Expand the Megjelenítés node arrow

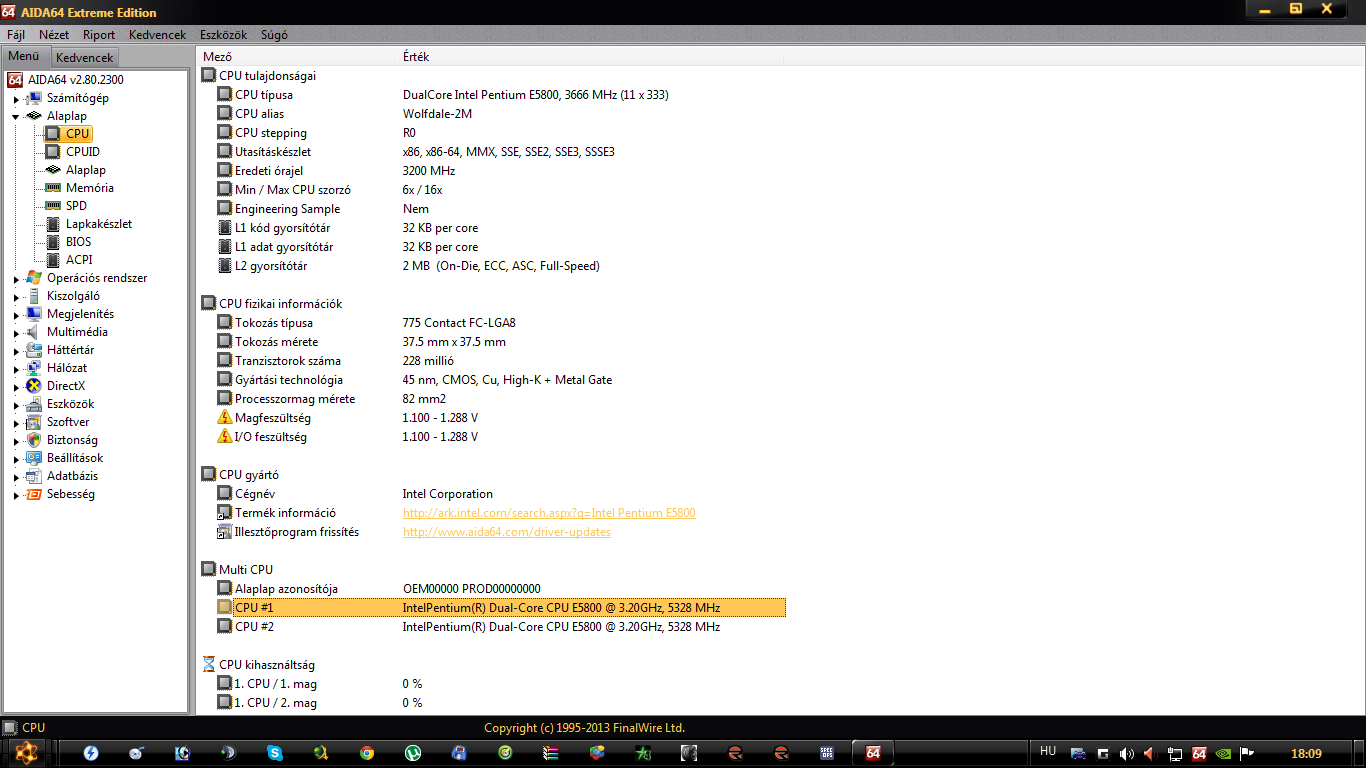pos(16,315)
